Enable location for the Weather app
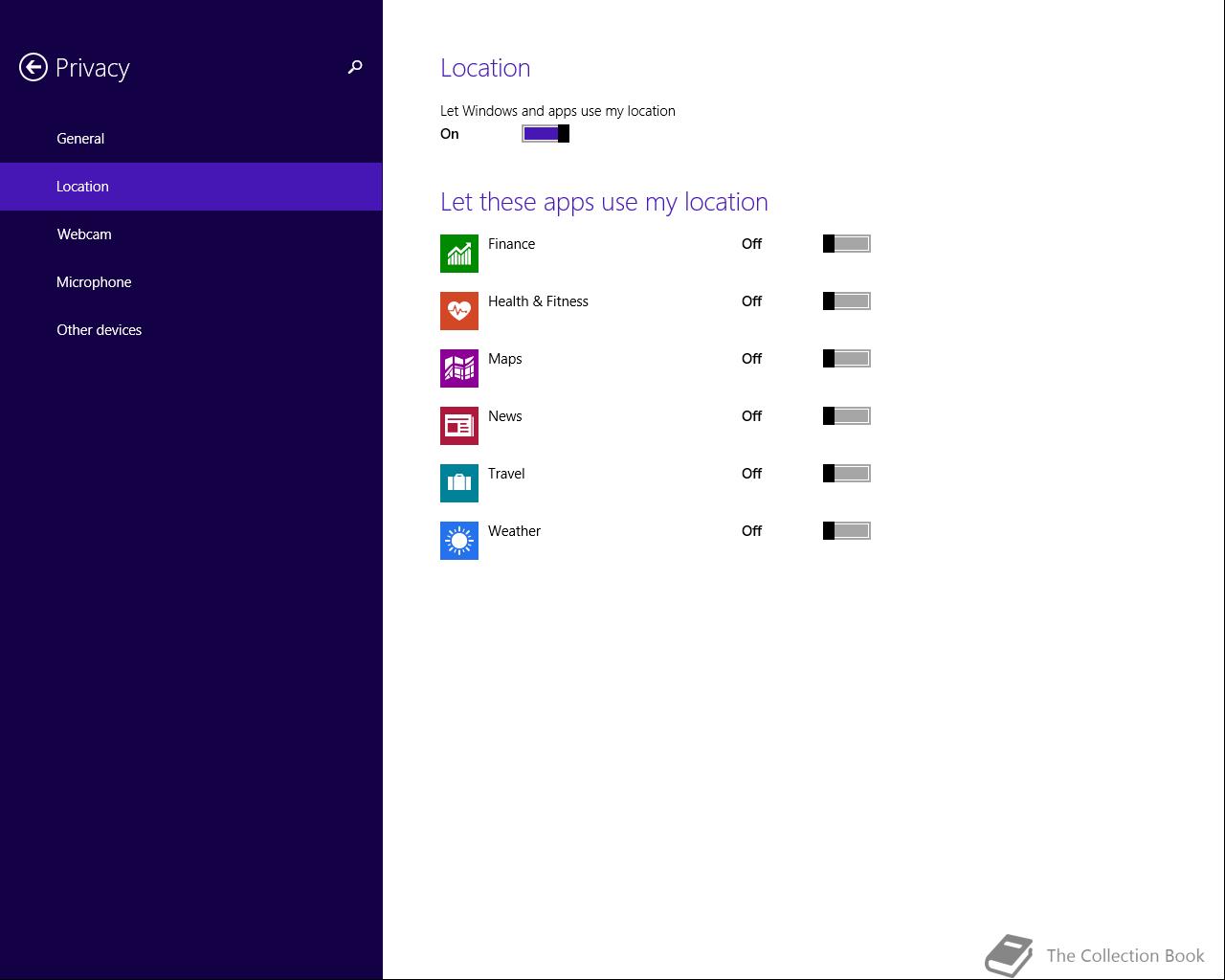This screenshot has width=1225, height=980. 847,531
